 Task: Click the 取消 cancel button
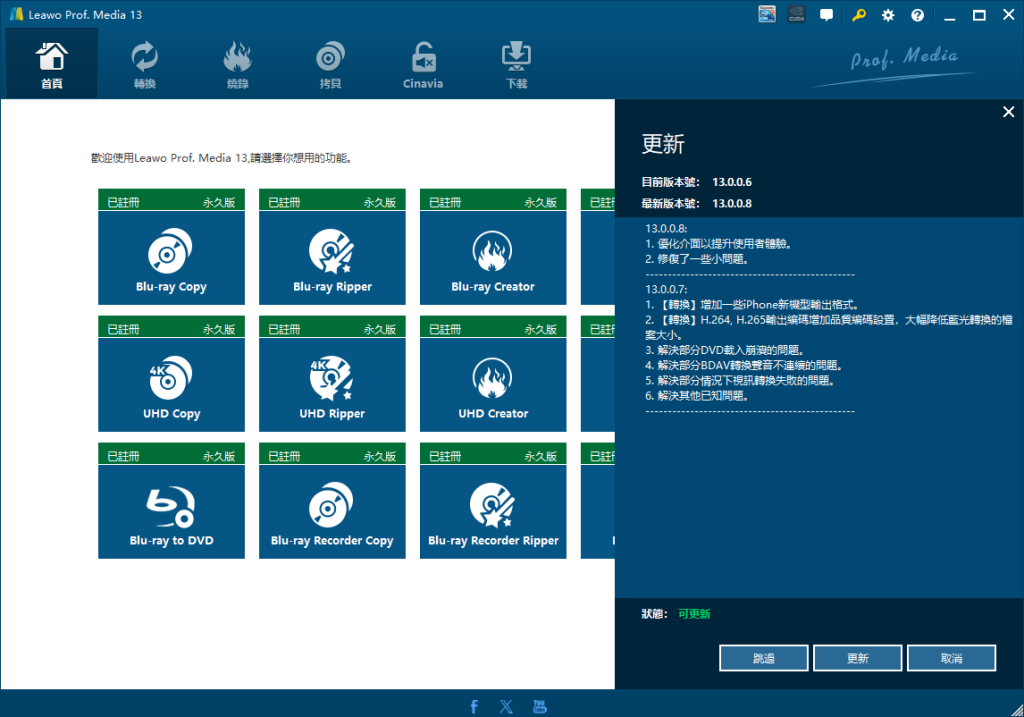tap(952, 658)
